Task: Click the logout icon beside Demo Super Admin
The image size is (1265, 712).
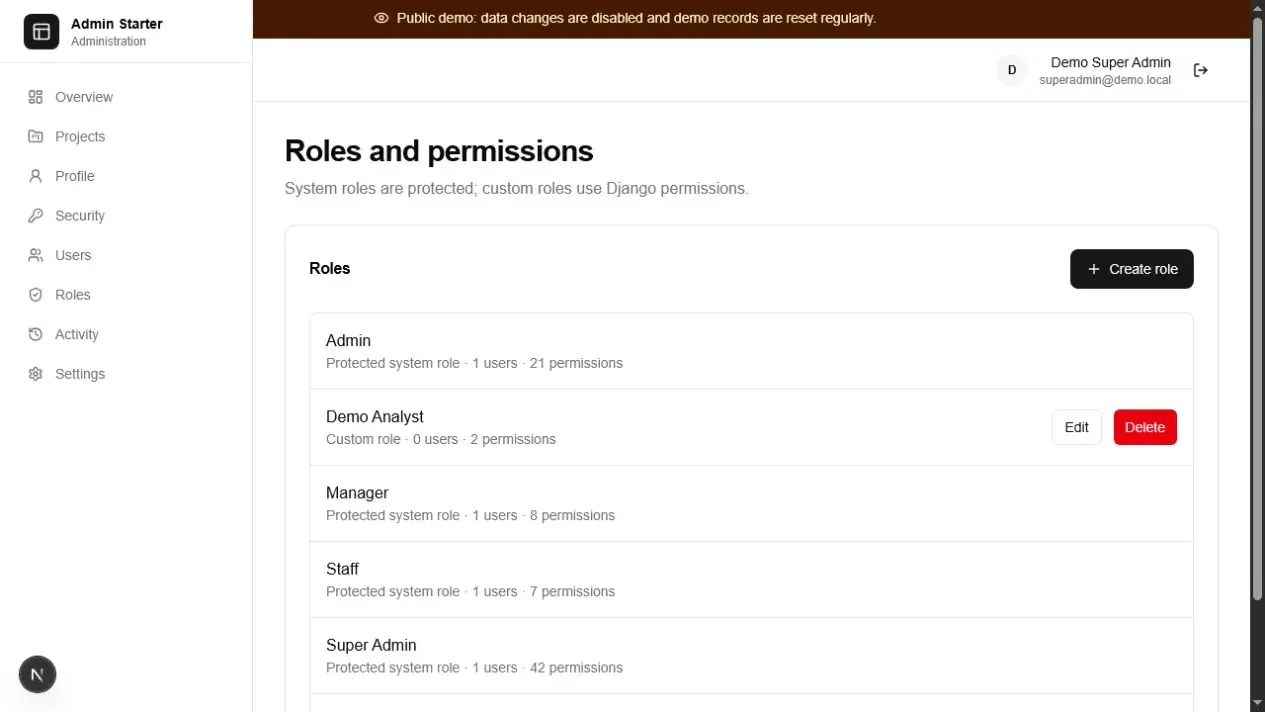Action: pyautogui.click(x=1201, y=70)
